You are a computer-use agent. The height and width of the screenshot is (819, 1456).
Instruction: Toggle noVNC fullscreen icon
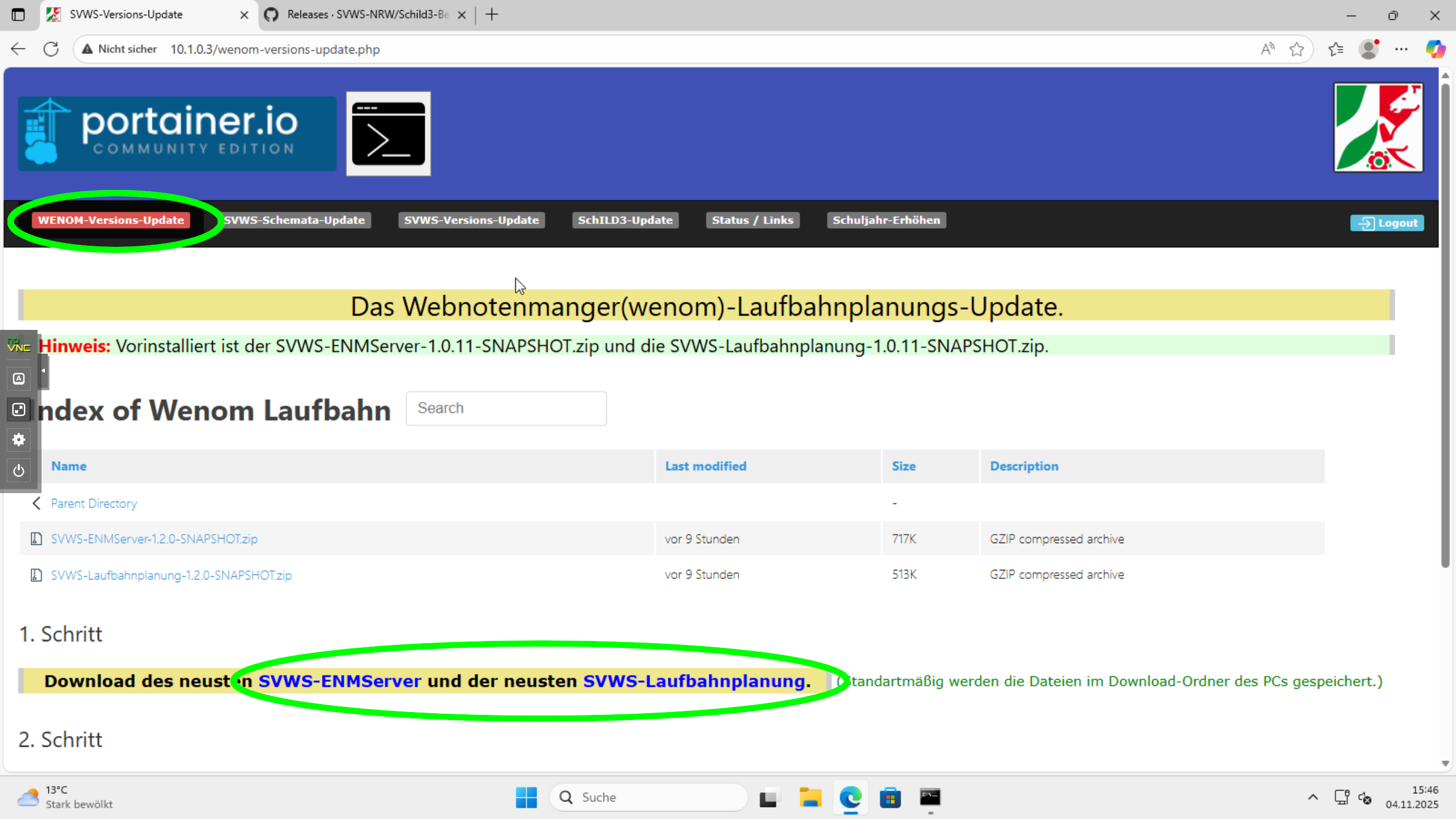coord(19,409)
